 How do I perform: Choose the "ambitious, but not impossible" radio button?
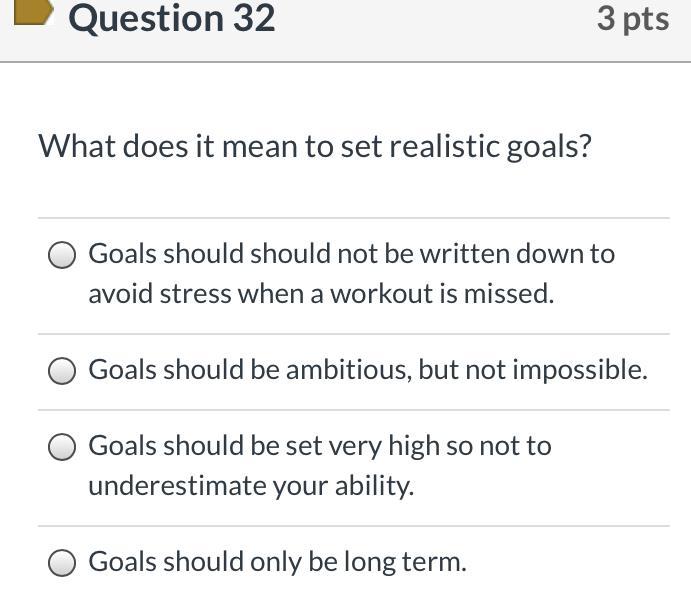click(x=63, y=372)
